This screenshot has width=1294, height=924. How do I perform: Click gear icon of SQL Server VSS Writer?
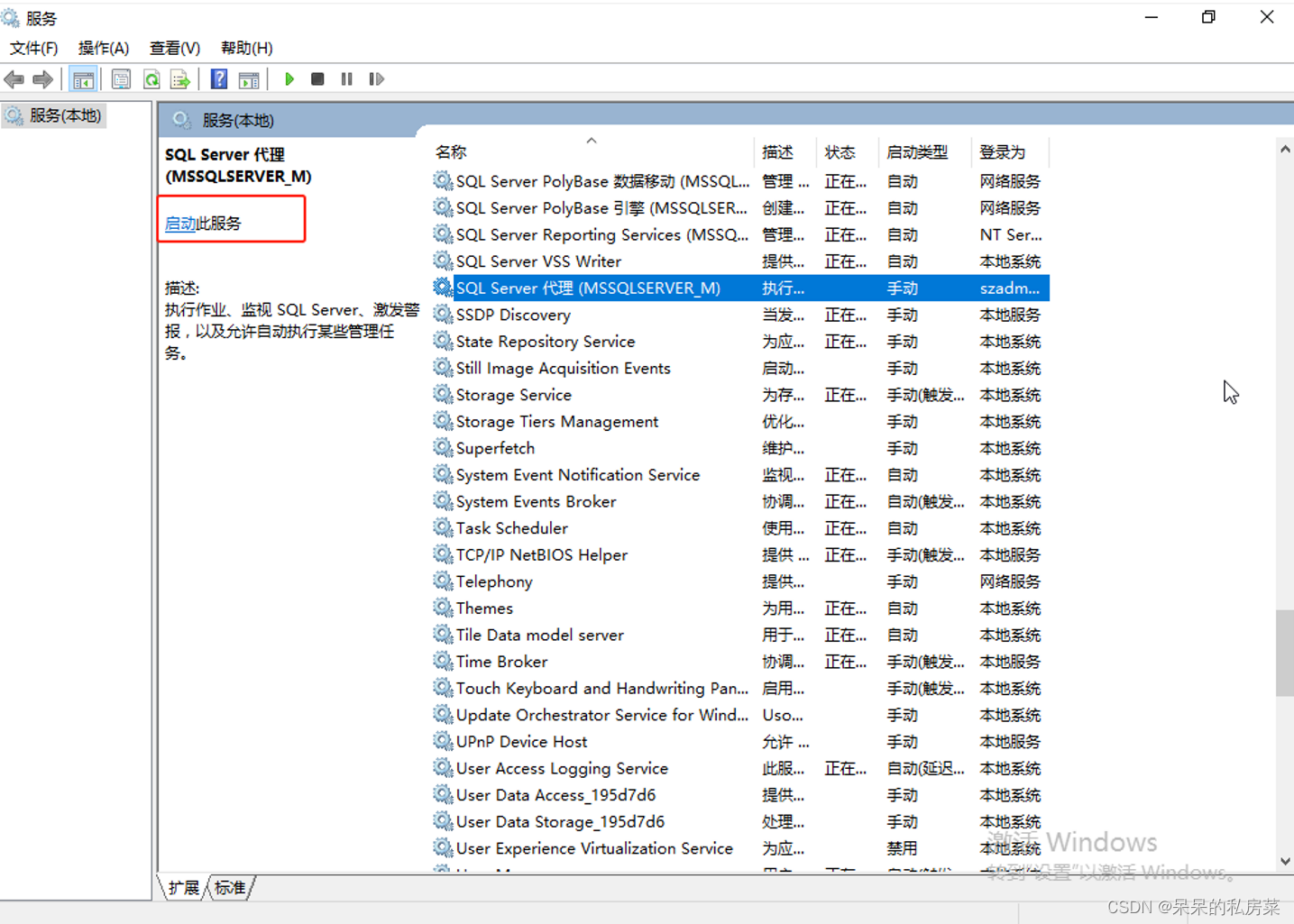point(443,261)
